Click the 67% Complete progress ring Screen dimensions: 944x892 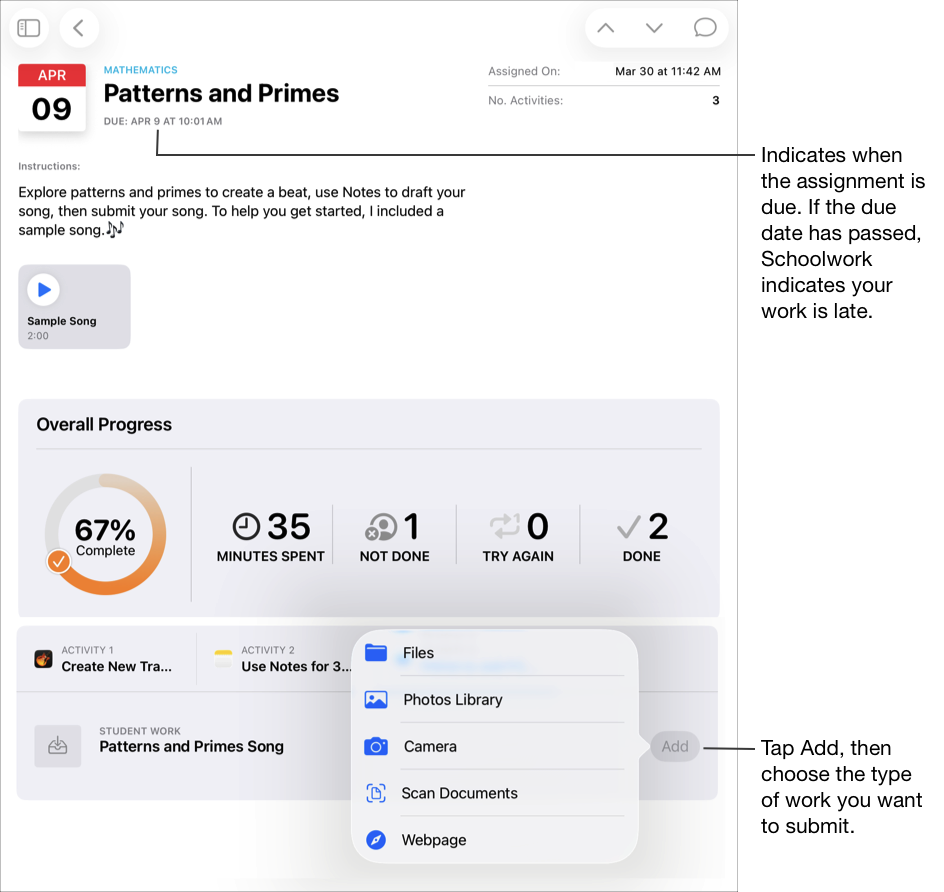tap(105, 533)
